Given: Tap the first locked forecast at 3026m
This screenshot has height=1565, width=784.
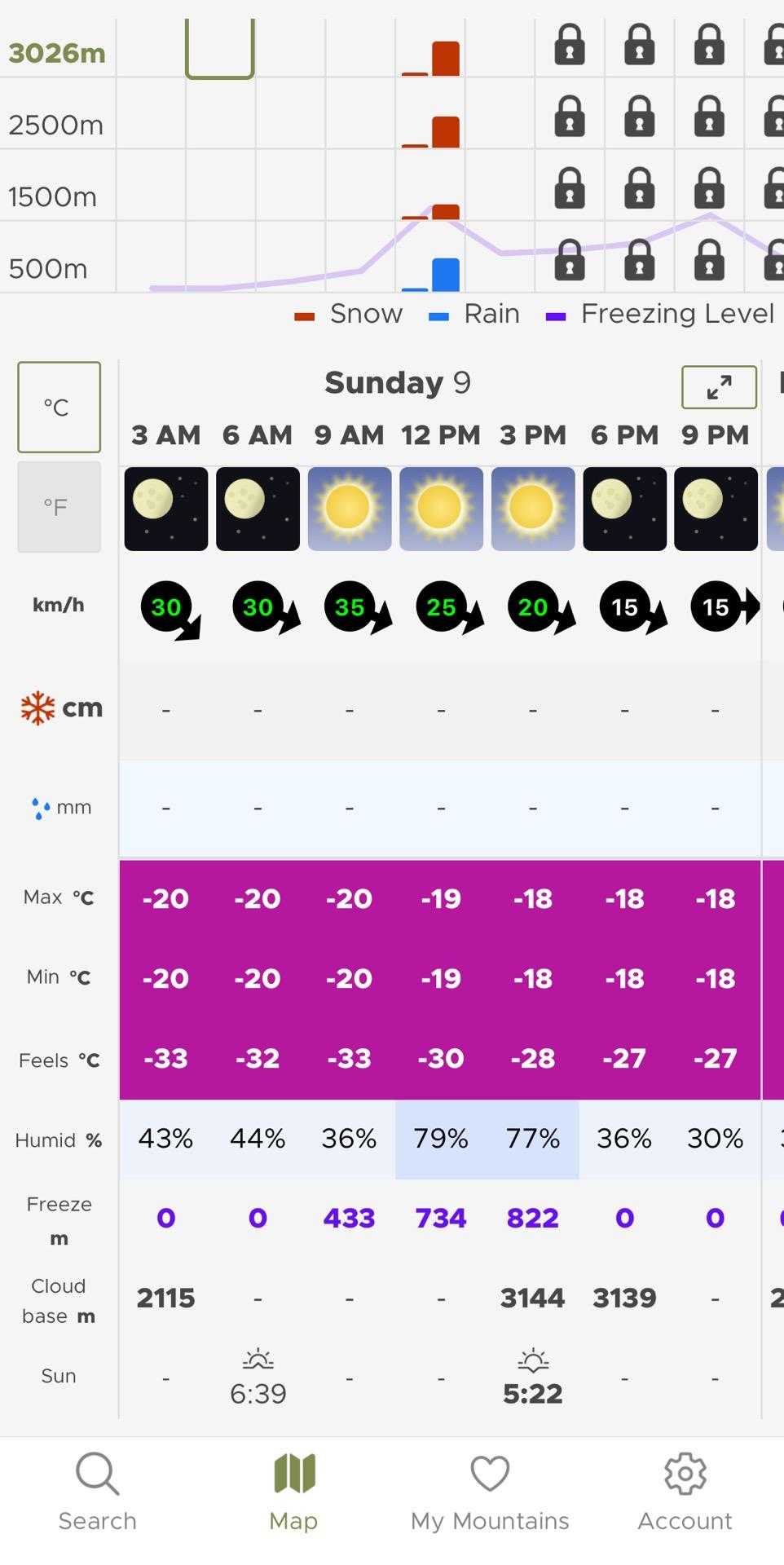Looking at the screenshot, I should [x=570, y=44].
